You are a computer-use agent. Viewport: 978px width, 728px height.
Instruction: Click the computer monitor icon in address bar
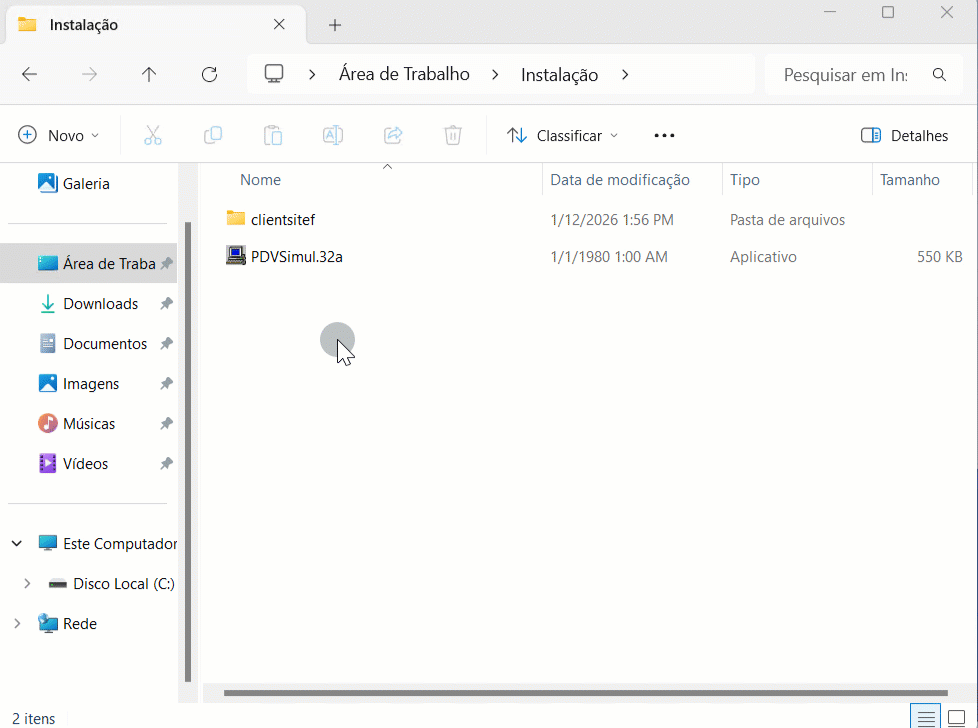(274, 74)
